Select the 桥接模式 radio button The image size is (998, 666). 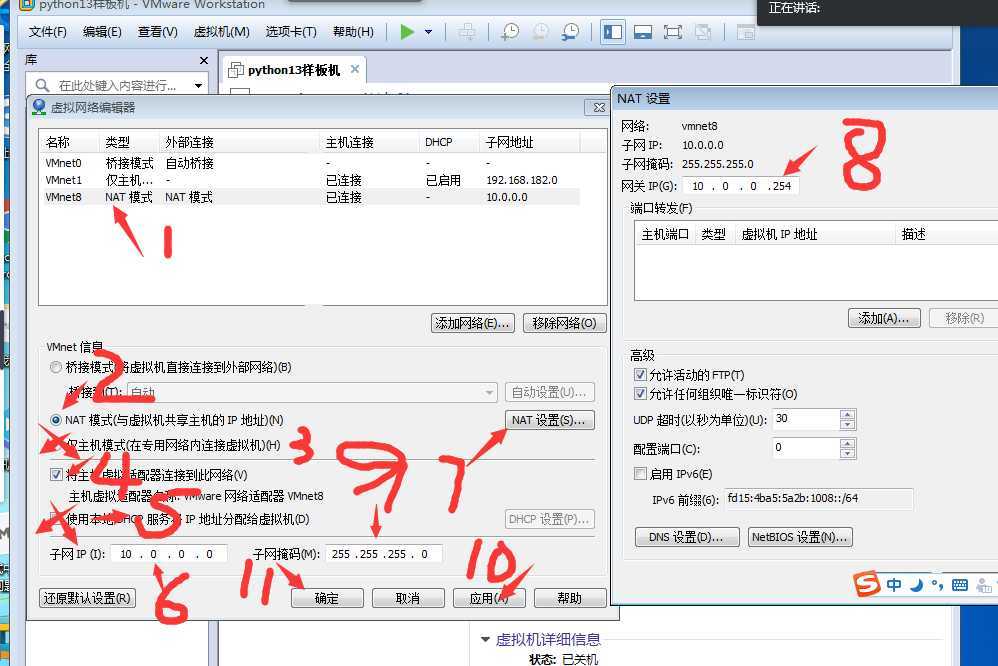(x=56, y=367)
